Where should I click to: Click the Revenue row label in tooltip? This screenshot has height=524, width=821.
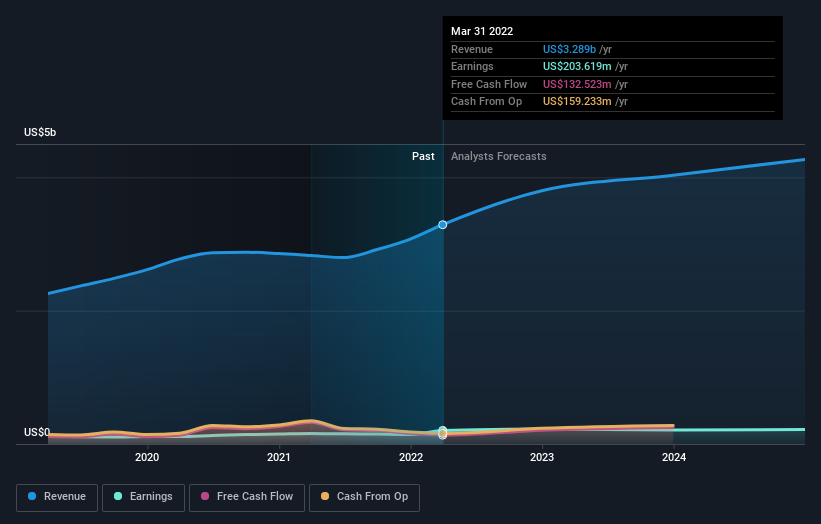[472, 49]
